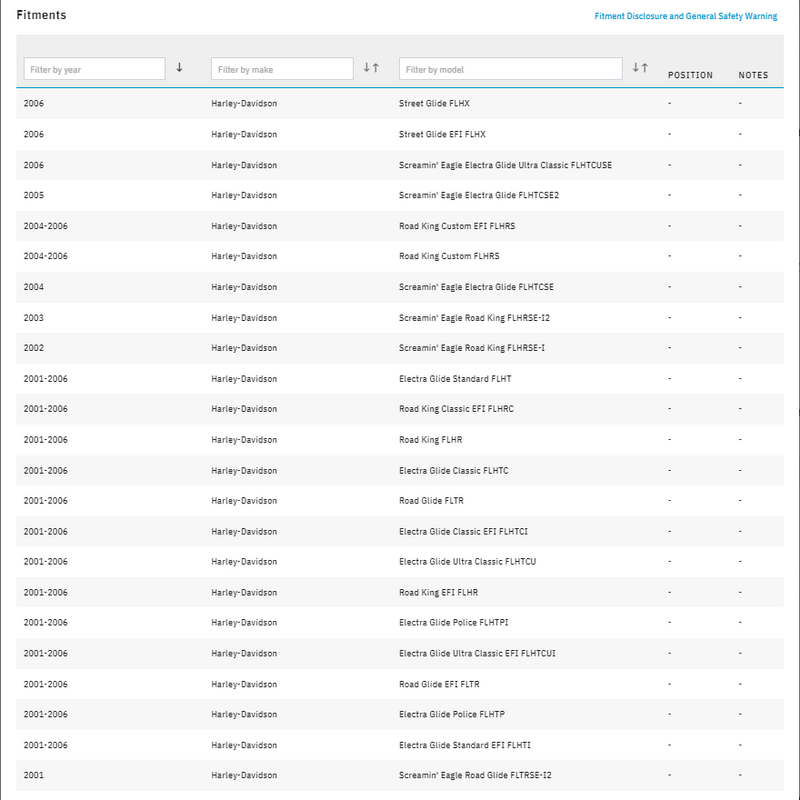Click the Fitments section heading
Screen dimensions: 800x800
[x=41, y=15]
